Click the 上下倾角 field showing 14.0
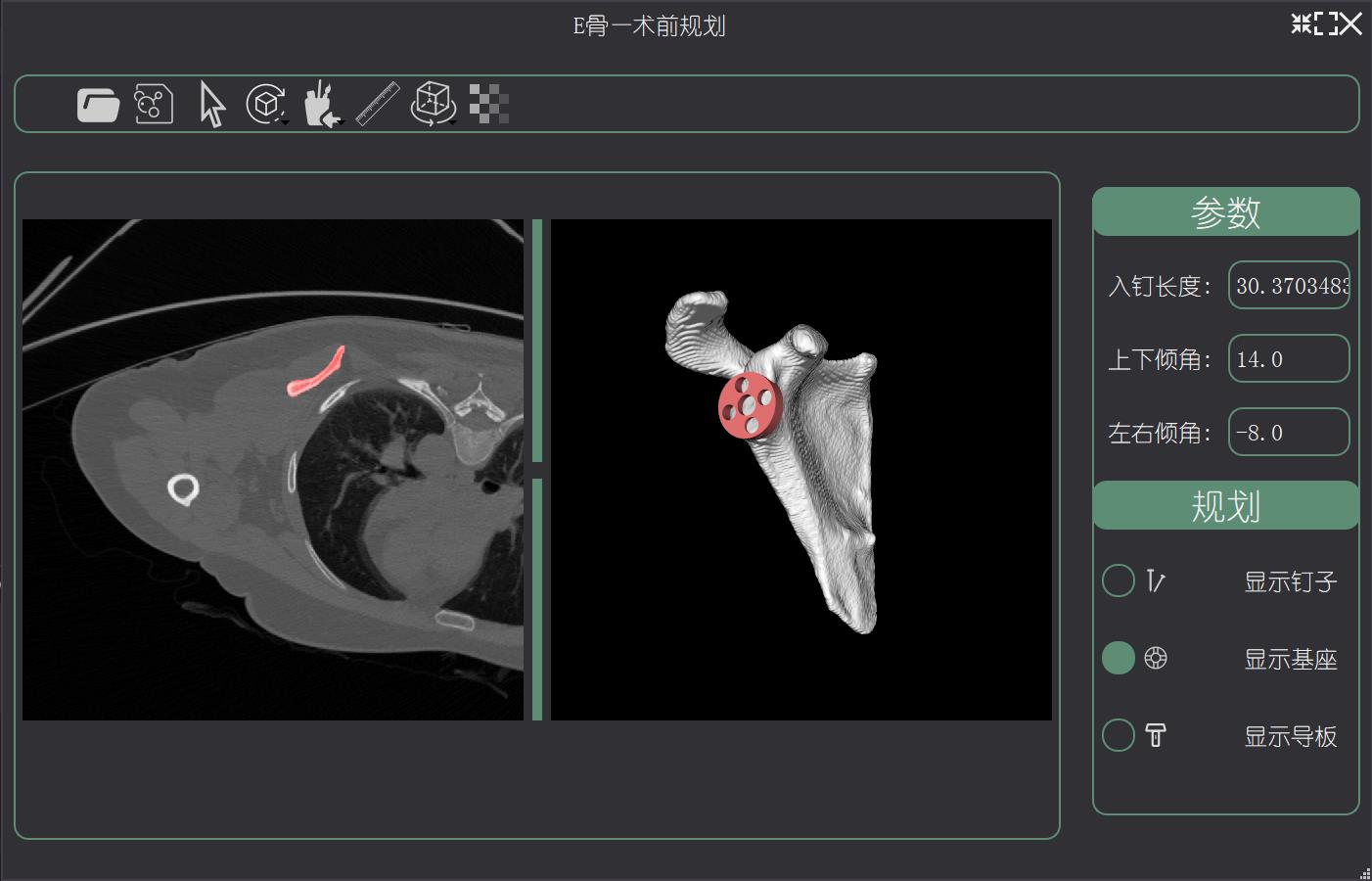 point(1289,358)
